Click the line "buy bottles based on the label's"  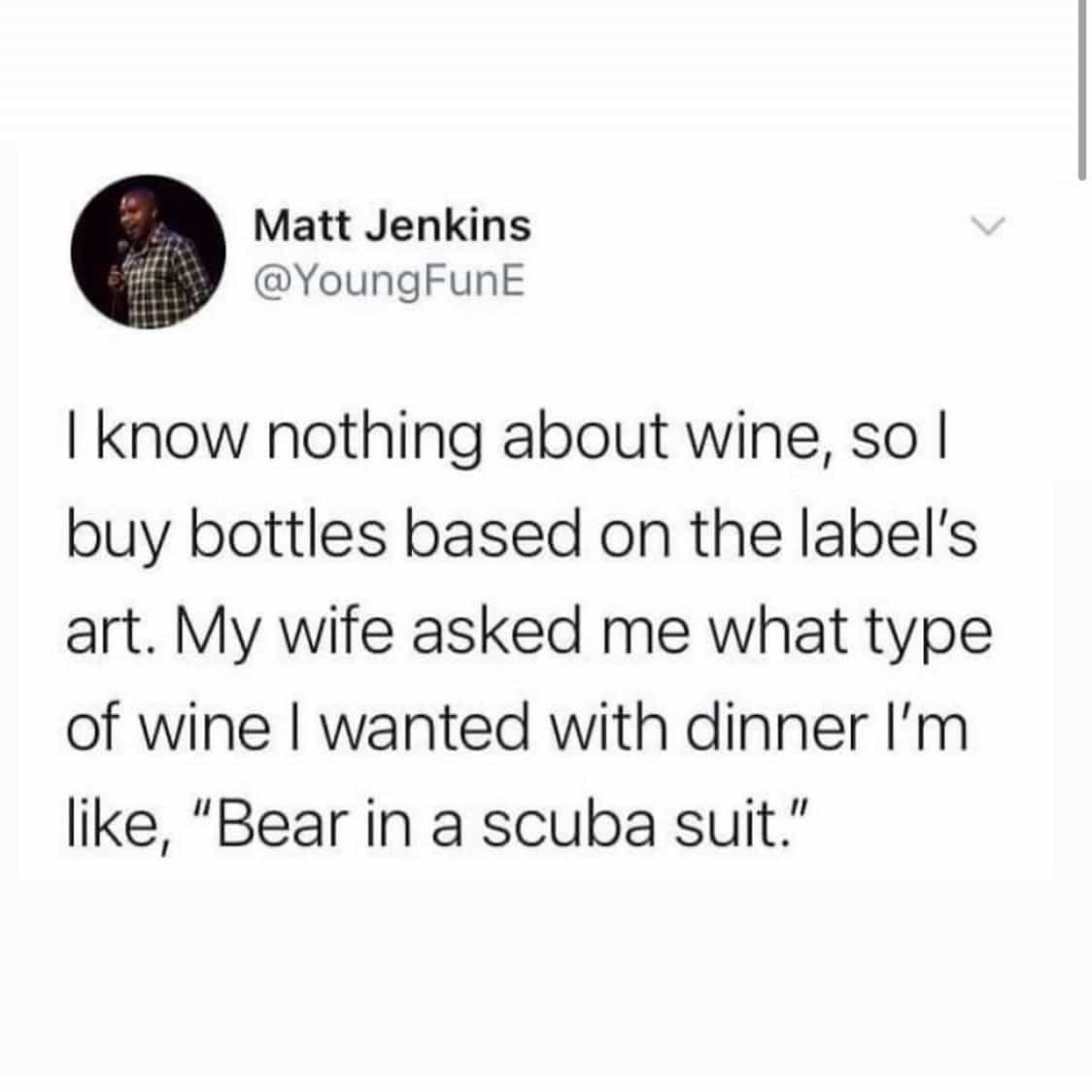pyautogui.click(x=522, y=536)
